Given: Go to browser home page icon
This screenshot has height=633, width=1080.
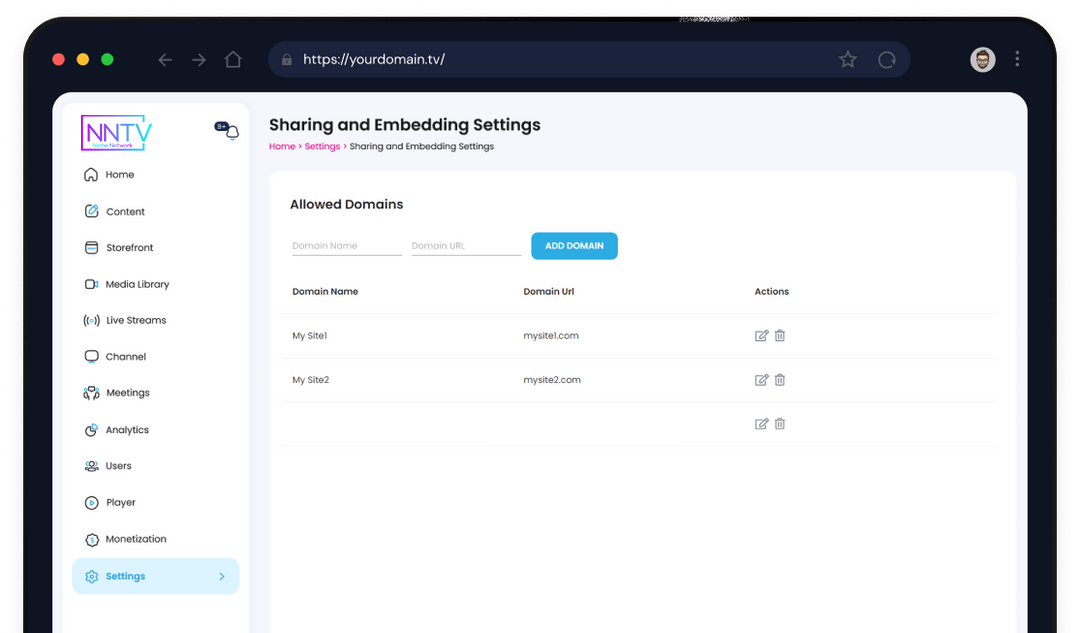Looking at the screenshot, I should click(x=233, y=60).
